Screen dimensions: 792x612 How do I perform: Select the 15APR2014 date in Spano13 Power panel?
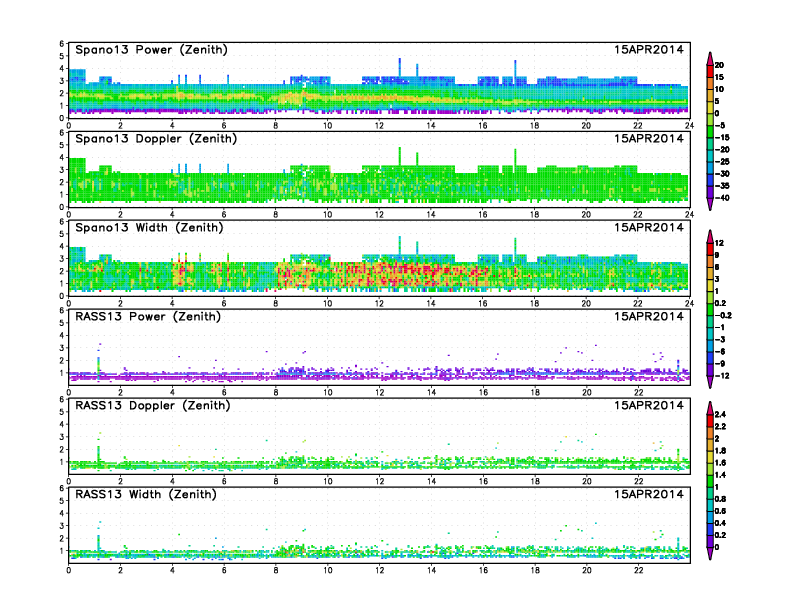coord(649,49)
